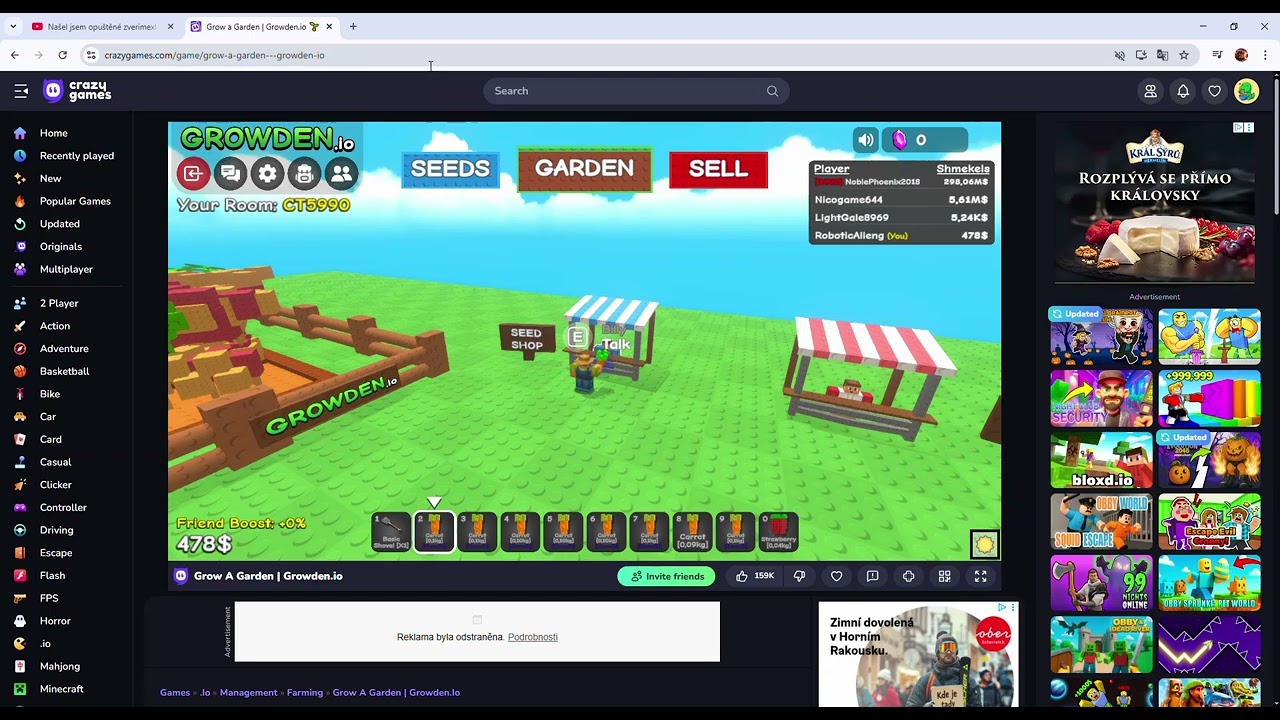The width and height of the screenshot is (1280, 720).
Task: Select Strawberry in hotbar slot 0
Action: 779,532
